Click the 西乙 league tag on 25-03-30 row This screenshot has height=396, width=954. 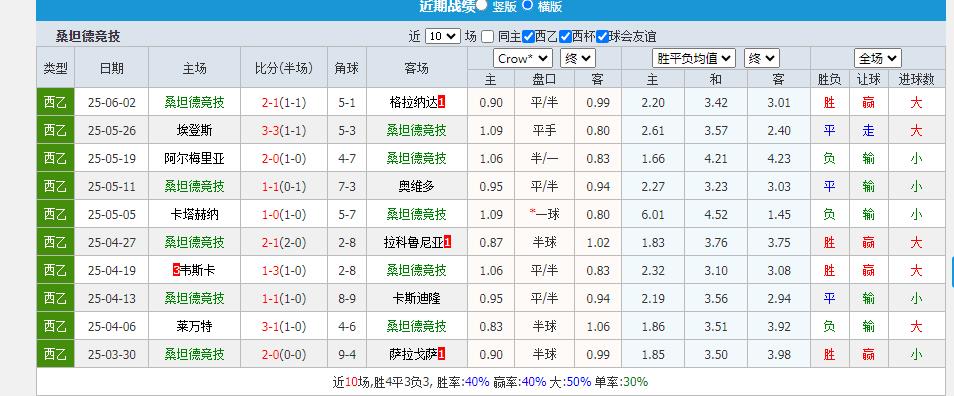(55, 354)
